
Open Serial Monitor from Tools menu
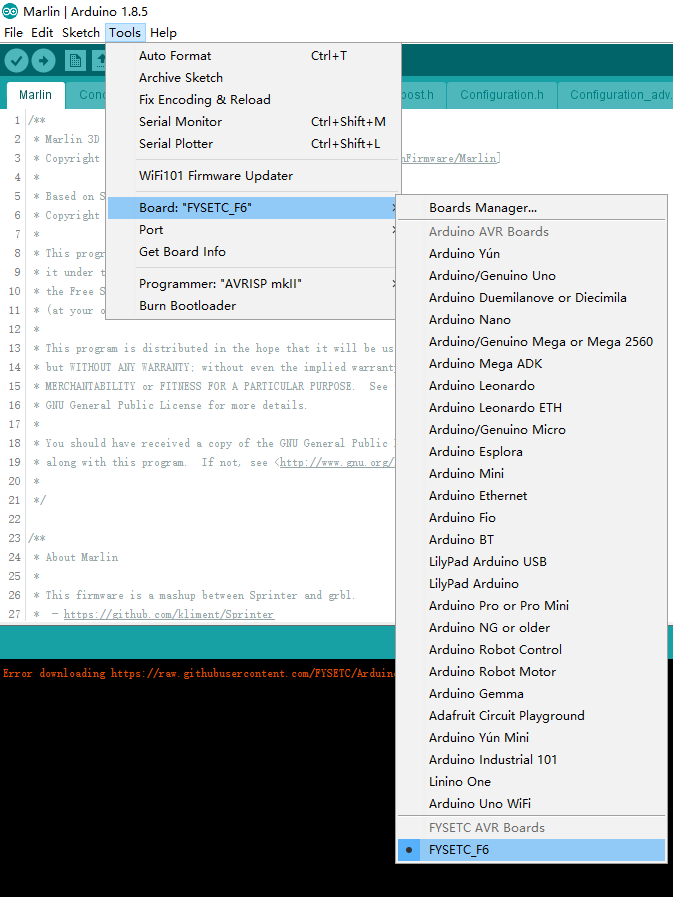point(254,121)
